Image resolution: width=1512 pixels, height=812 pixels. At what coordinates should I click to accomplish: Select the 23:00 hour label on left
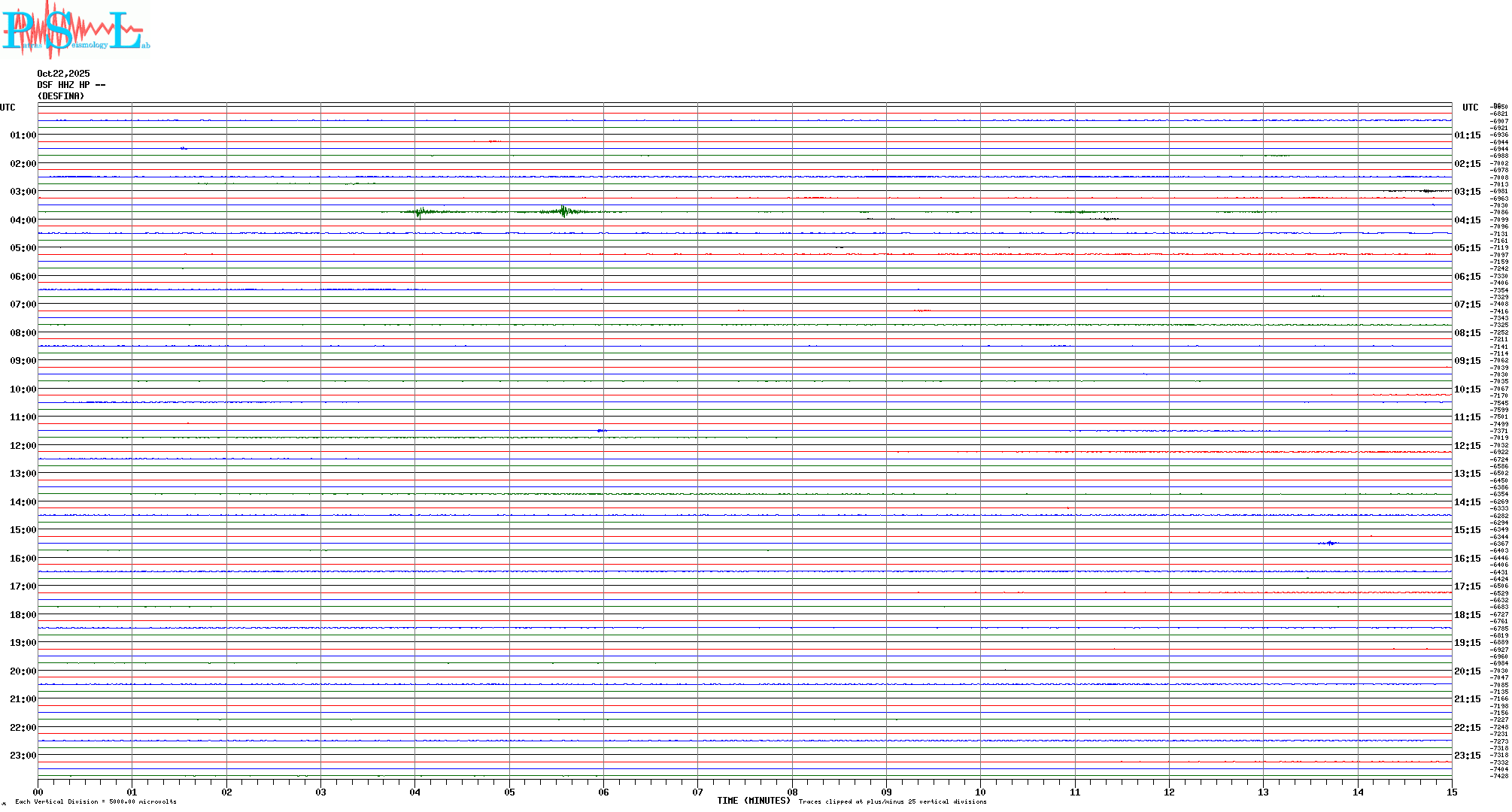click(23, 756)
